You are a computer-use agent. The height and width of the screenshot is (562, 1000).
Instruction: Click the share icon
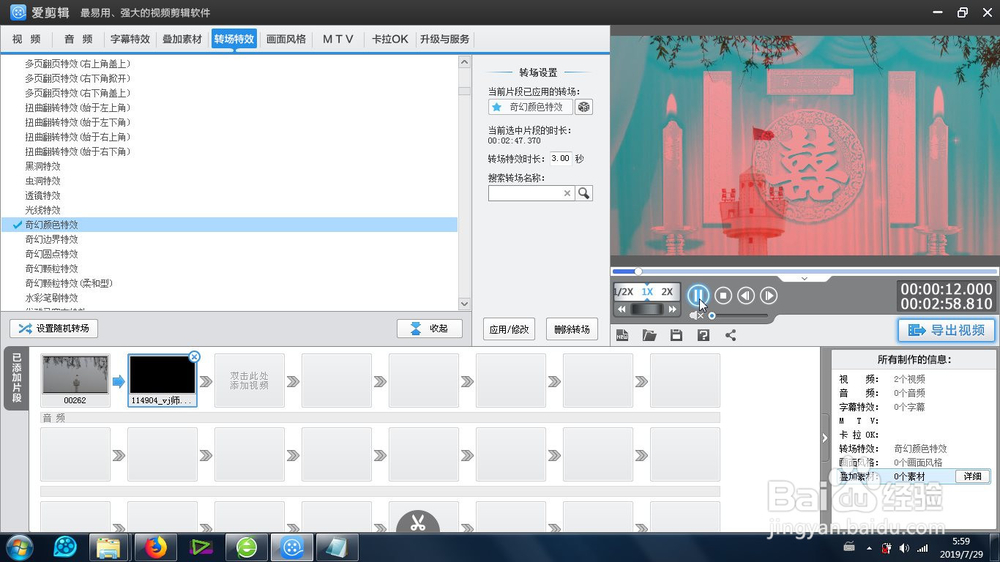(730, 335)
